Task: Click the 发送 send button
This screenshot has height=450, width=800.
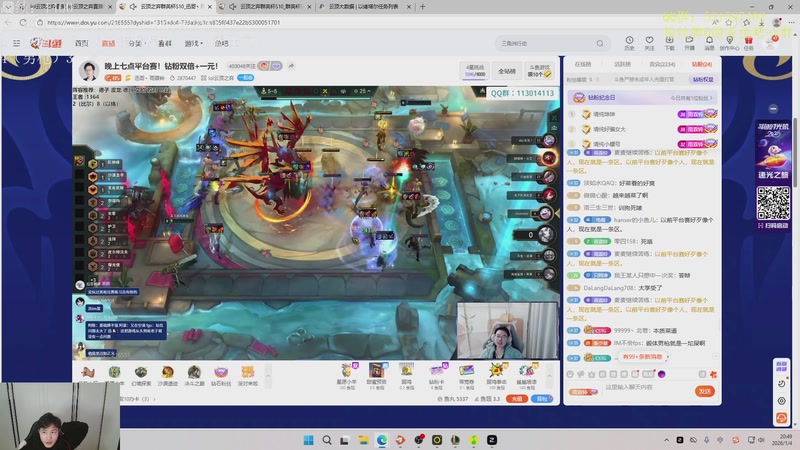Action: (705, 391)
